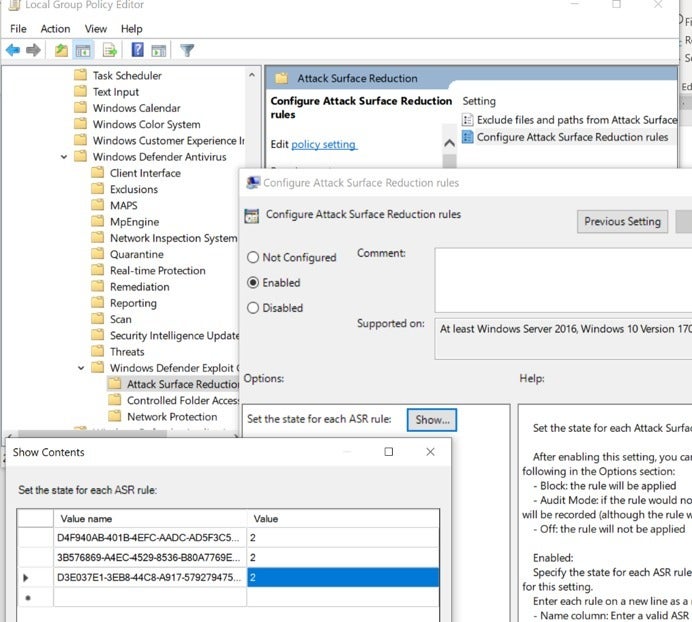Click the Windows Calendar folder icon
The width and height of the screenshot is (692, 622).
[x=80, y=108]
